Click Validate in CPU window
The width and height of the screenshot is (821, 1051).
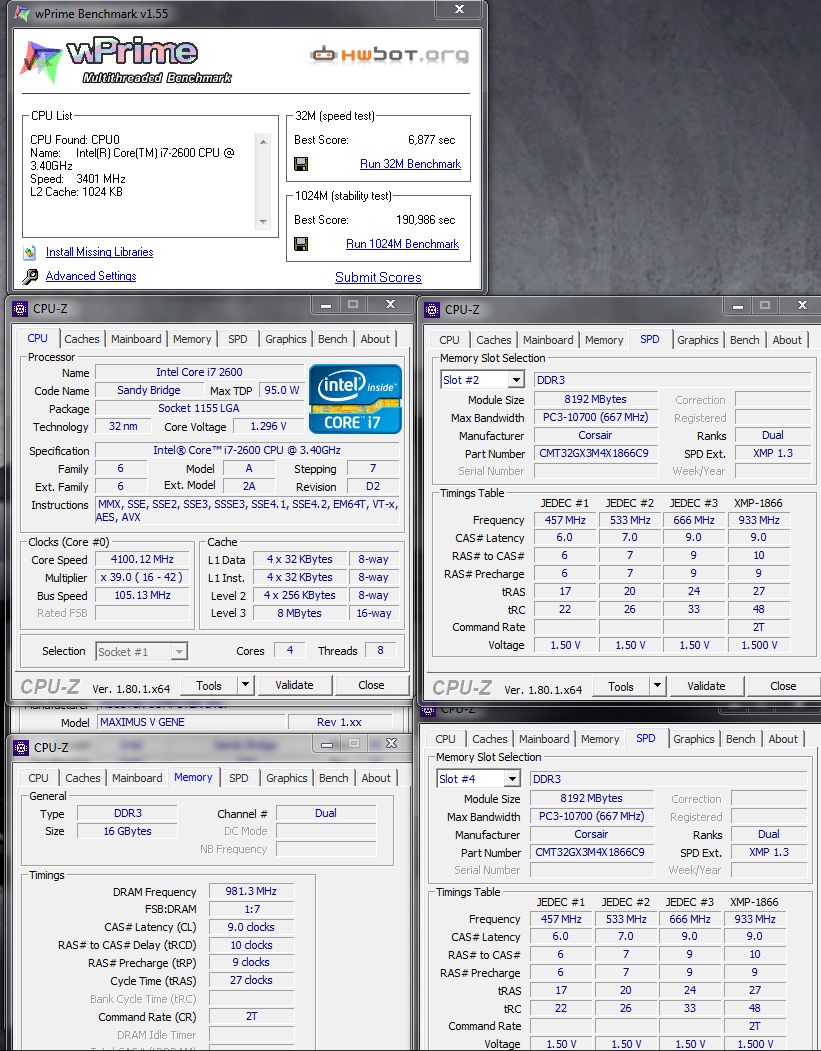click(x=294, y=685)
